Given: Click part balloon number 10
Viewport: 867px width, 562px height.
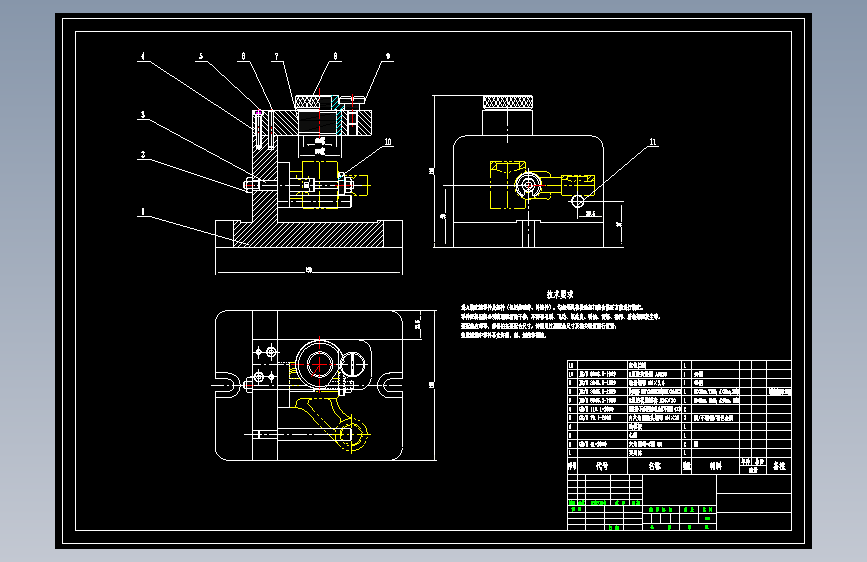Looking at the screenshot, I should point(388,142).
